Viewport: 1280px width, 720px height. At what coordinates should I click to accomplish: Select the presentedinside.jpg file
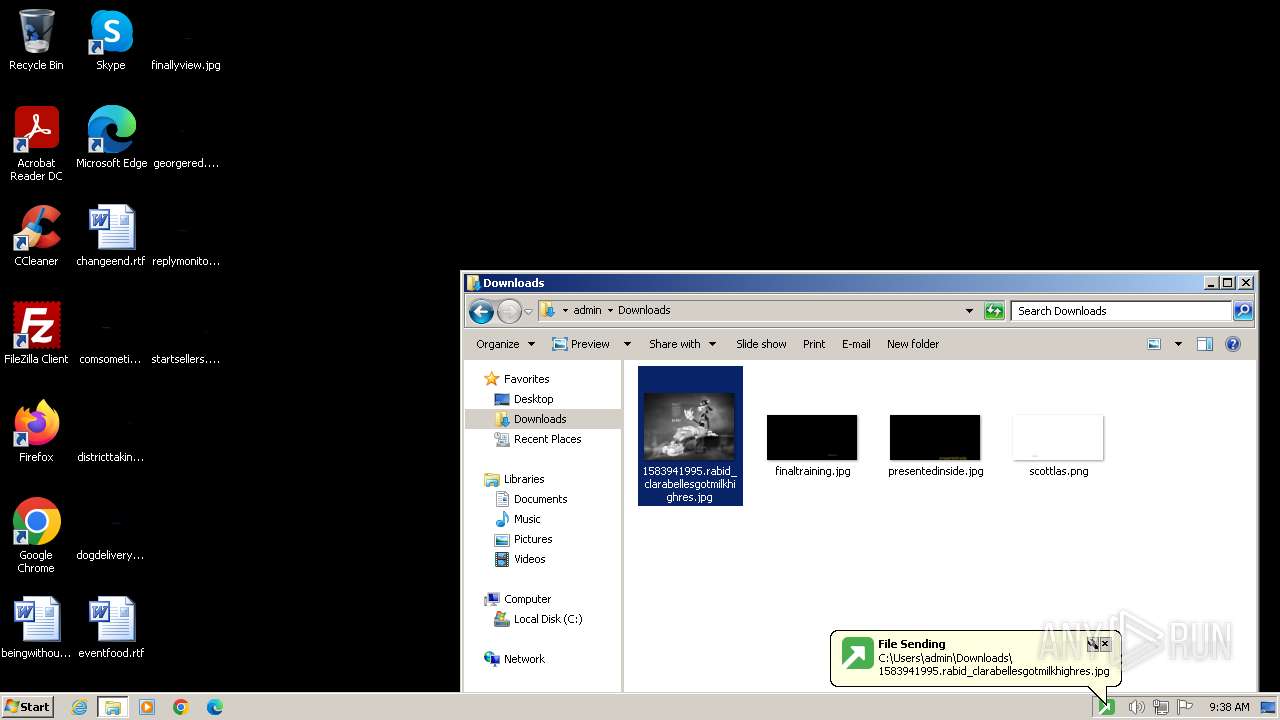click(935, 446)
